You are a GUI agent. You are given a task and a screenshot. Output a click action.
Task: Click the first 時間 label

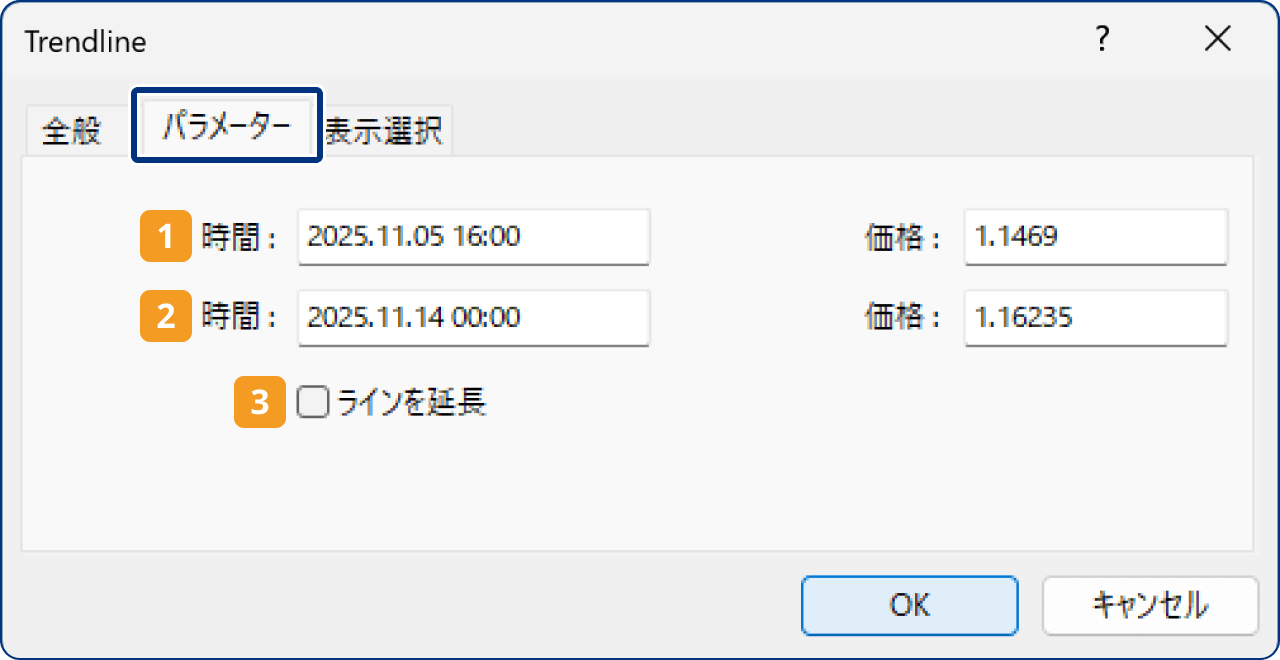click(x=239, y=237)
